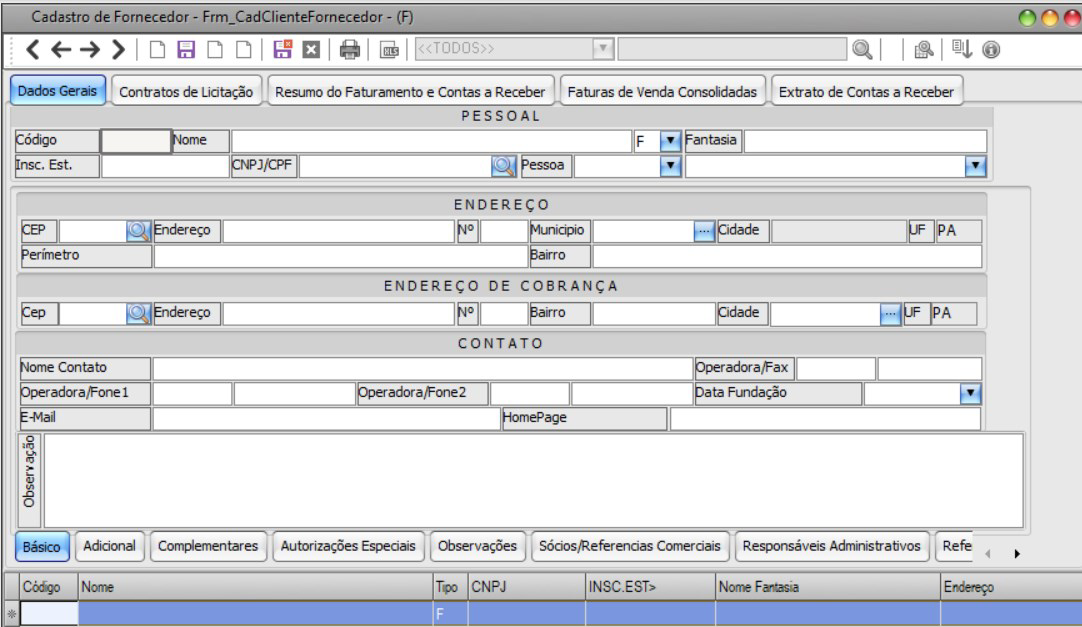
Task: Select the Básico bottom tab
Action: 41,546
